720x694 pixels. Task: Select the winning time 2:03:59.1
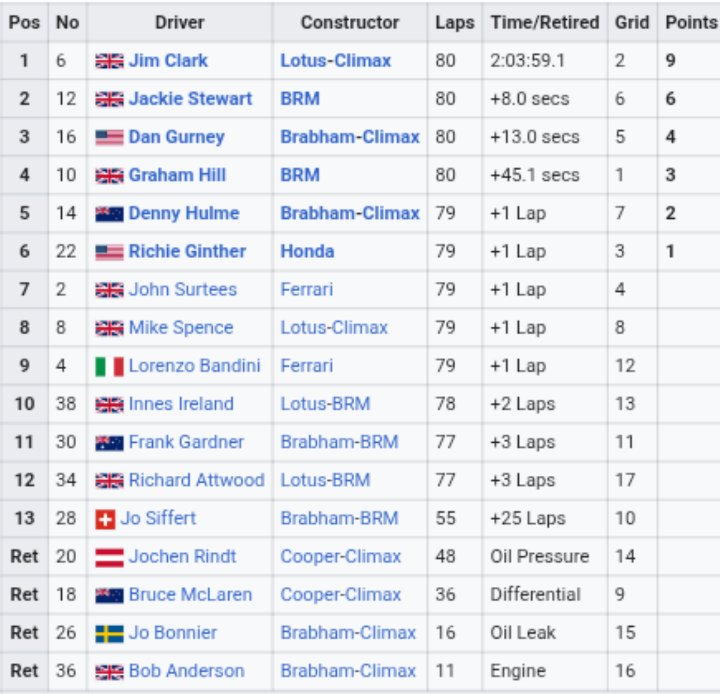coord(527,61)
